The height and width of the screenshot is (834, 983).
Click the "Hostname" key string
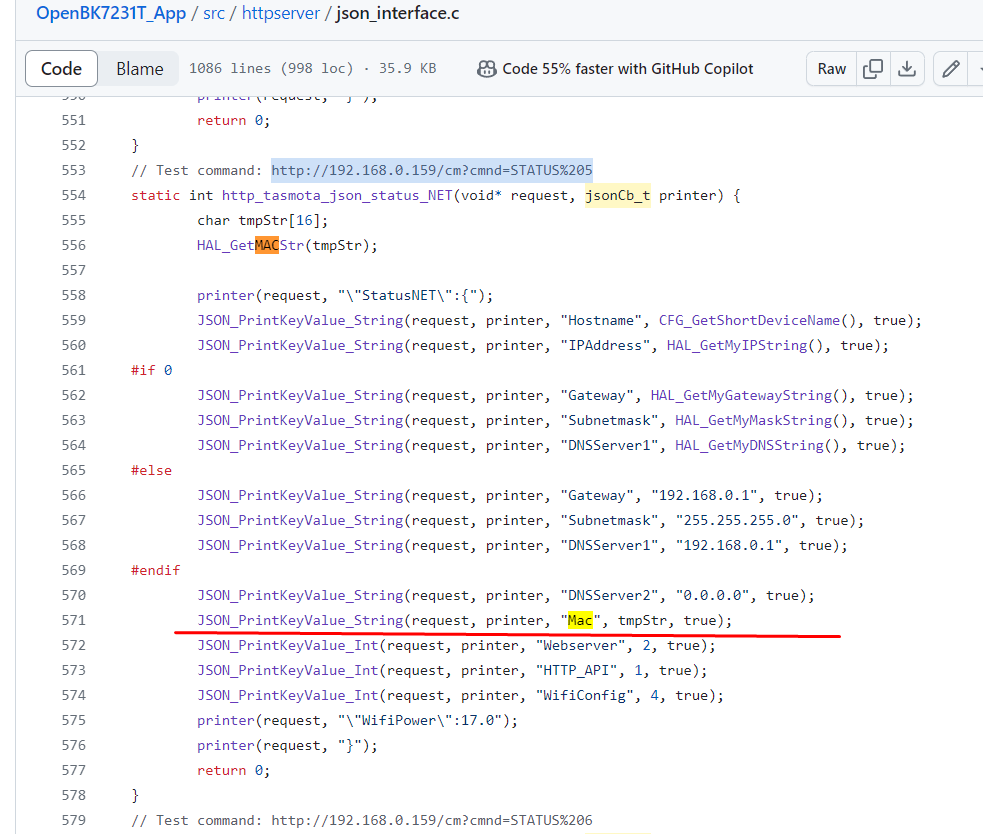[601, 320]
